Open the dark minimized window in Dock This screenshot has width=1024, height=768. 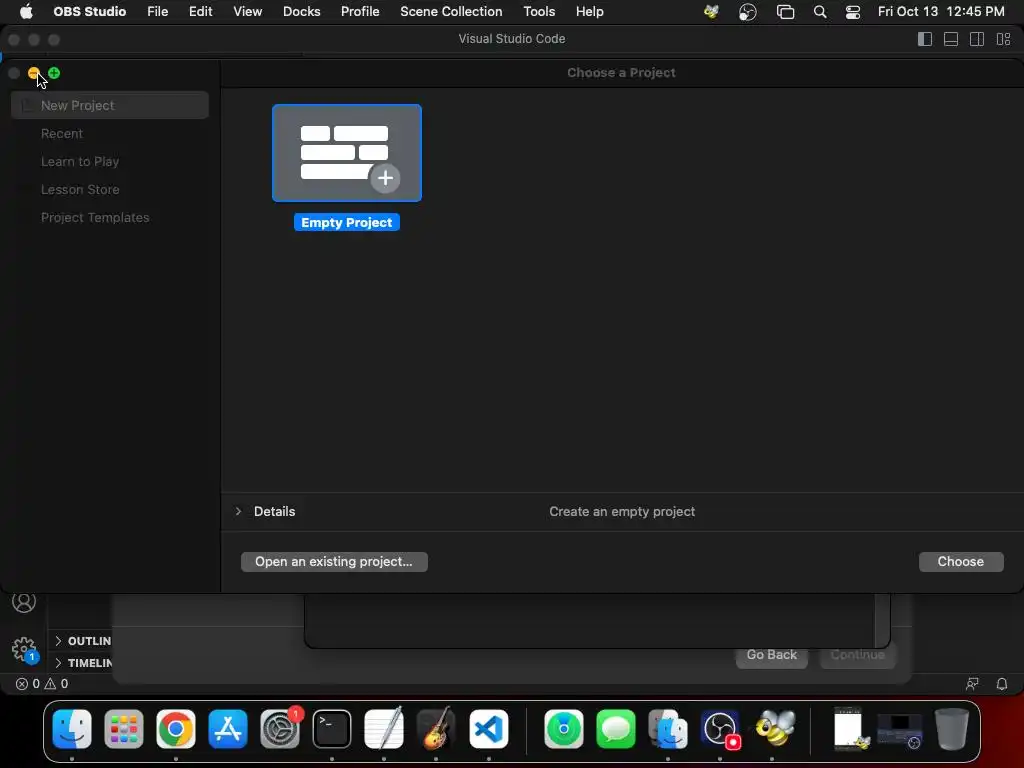[x=900, y=730]
